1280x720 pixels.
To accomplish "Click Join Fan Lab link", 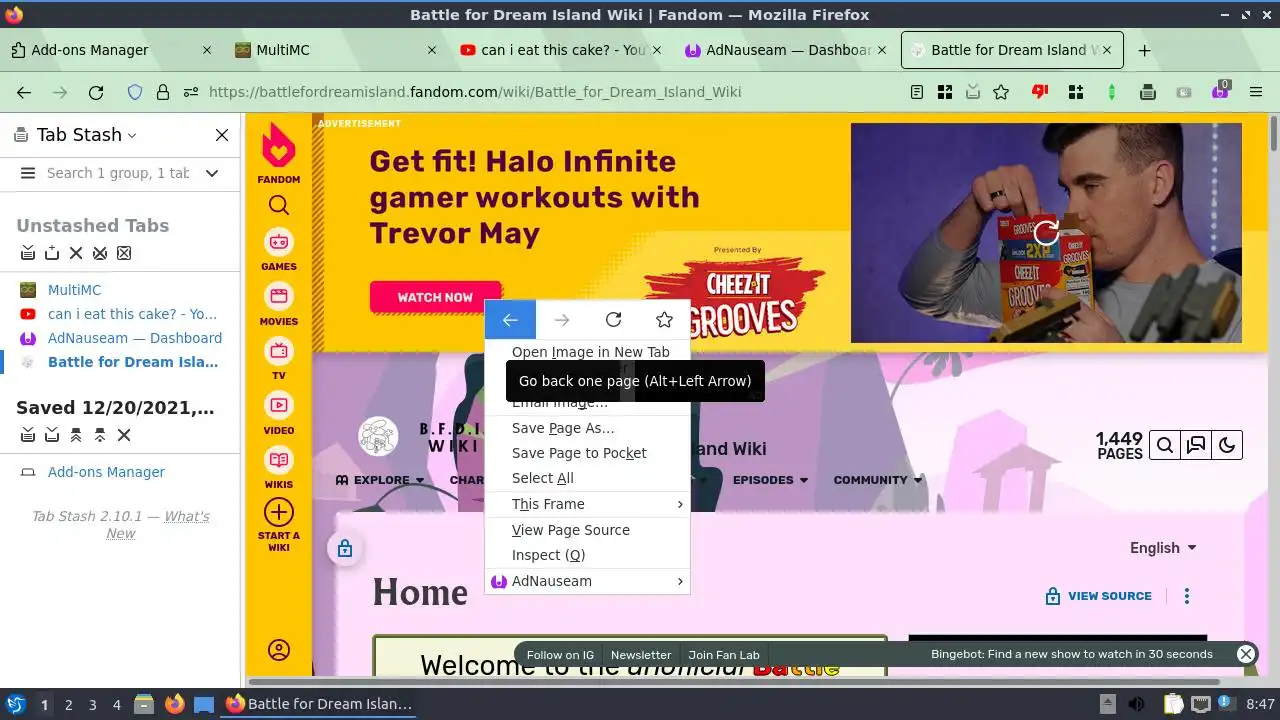I will click(x=724, y=655).
